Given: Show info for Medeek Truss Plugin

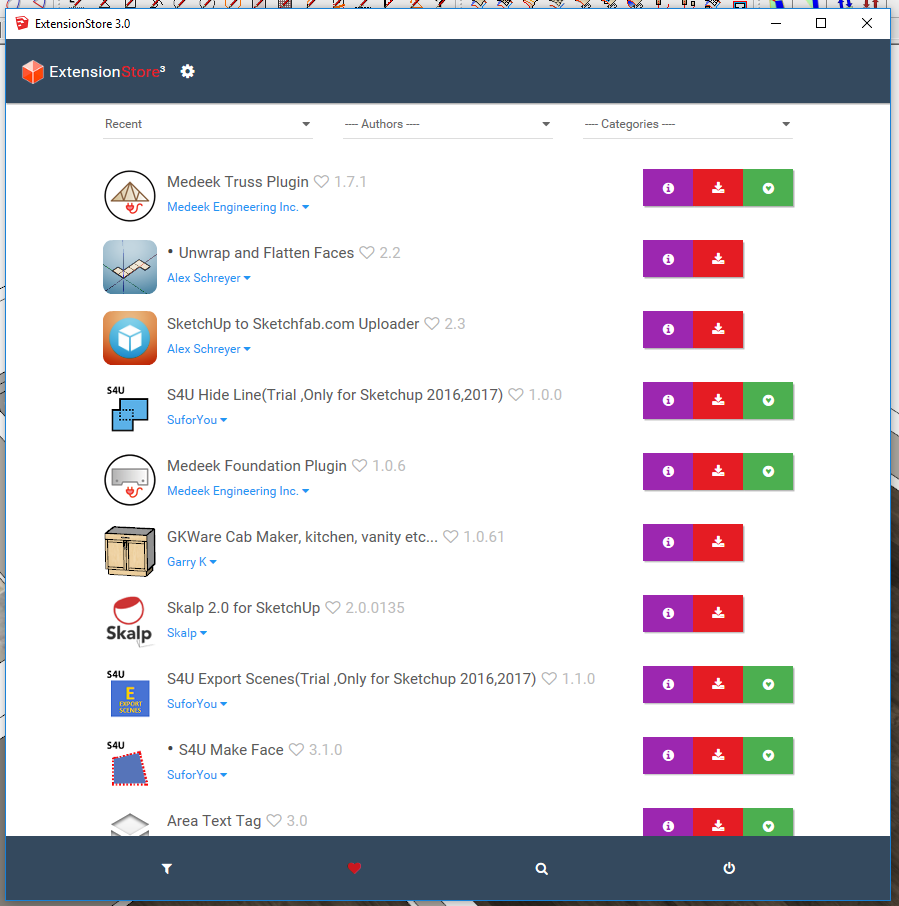Looking at the screenshot, I should point(668,188).
